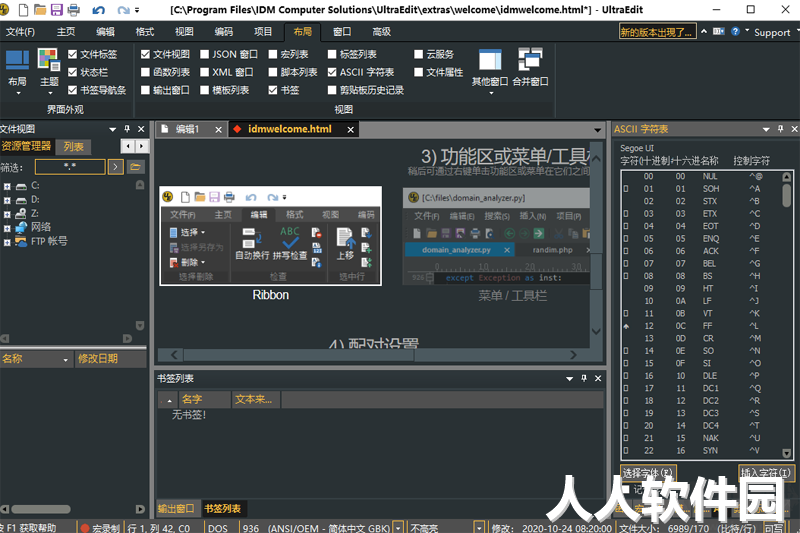Open the ASCII 字符表 panel dropdown arrow
The height and width of the screenshot is (533, 800).
pyautogui.click(x=766, y=129)
